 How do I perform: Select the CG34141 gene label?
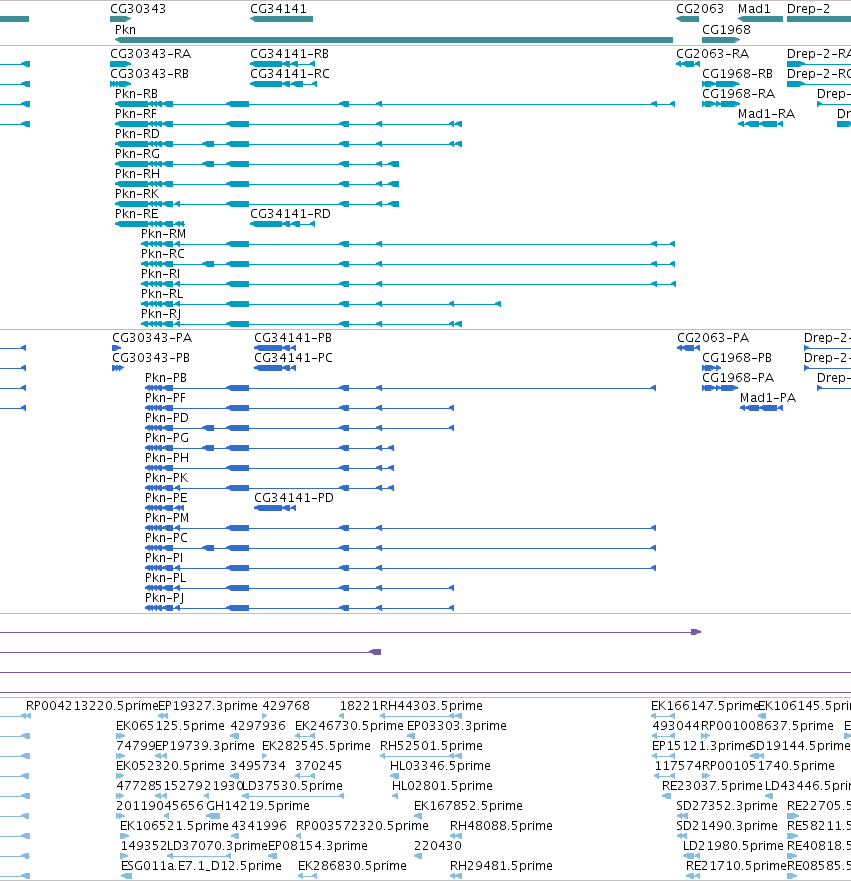tap(279, 9)
